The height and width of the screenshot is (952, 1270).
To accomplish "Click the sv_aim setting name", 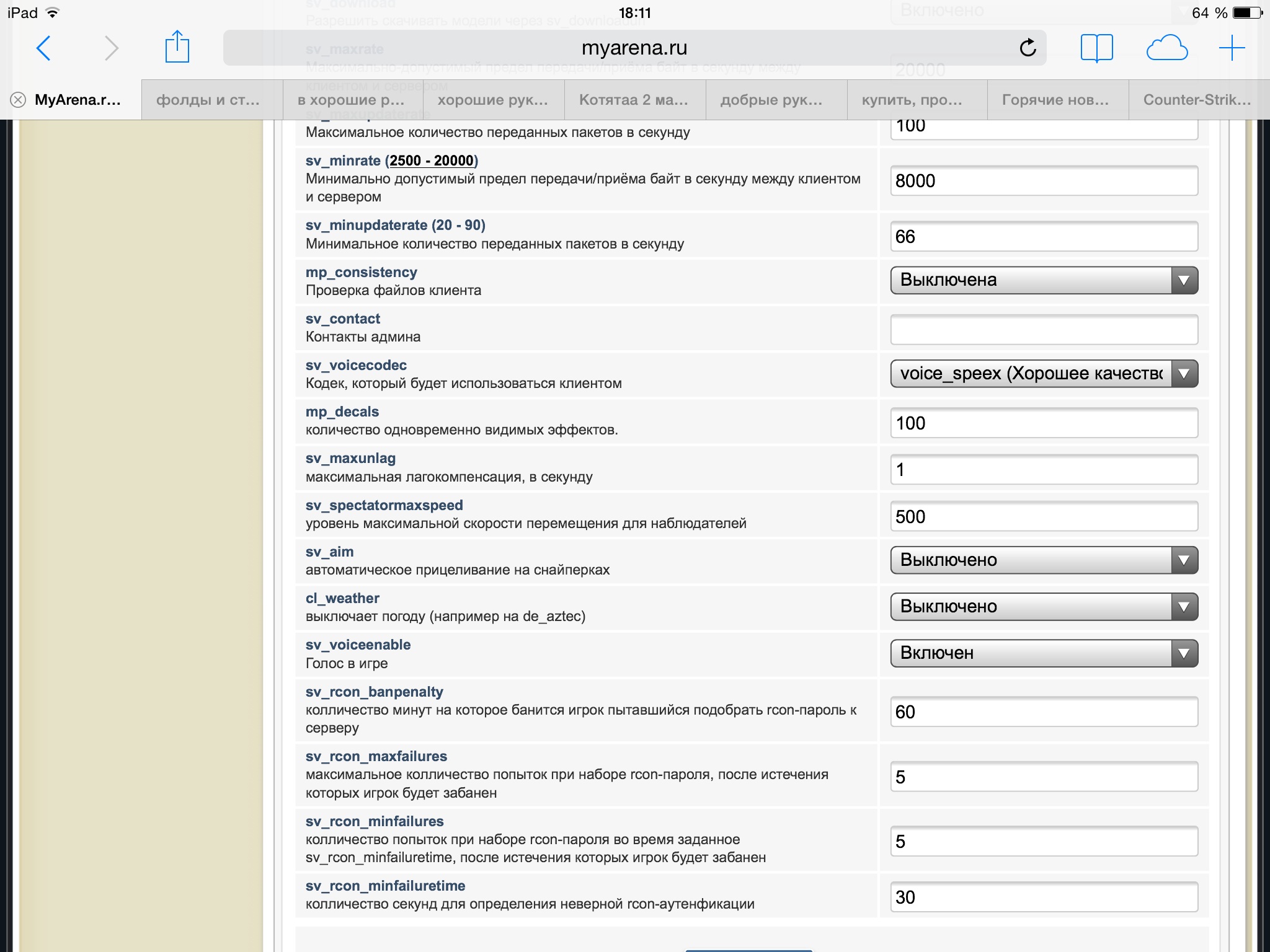I will [330, 552].
